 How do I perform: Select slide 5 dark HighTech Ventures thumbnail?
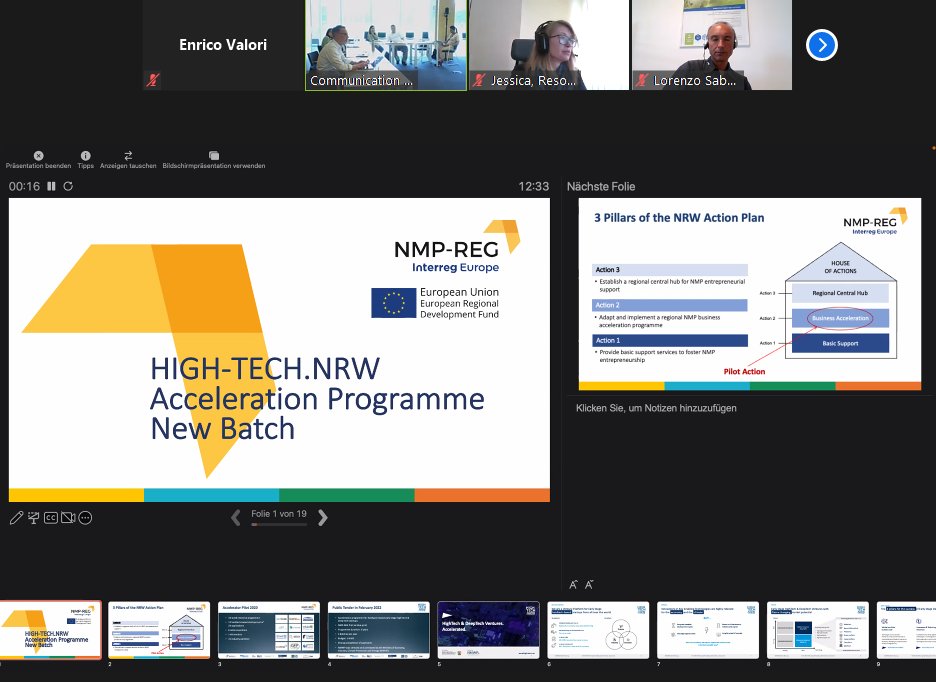coord(488,629)
